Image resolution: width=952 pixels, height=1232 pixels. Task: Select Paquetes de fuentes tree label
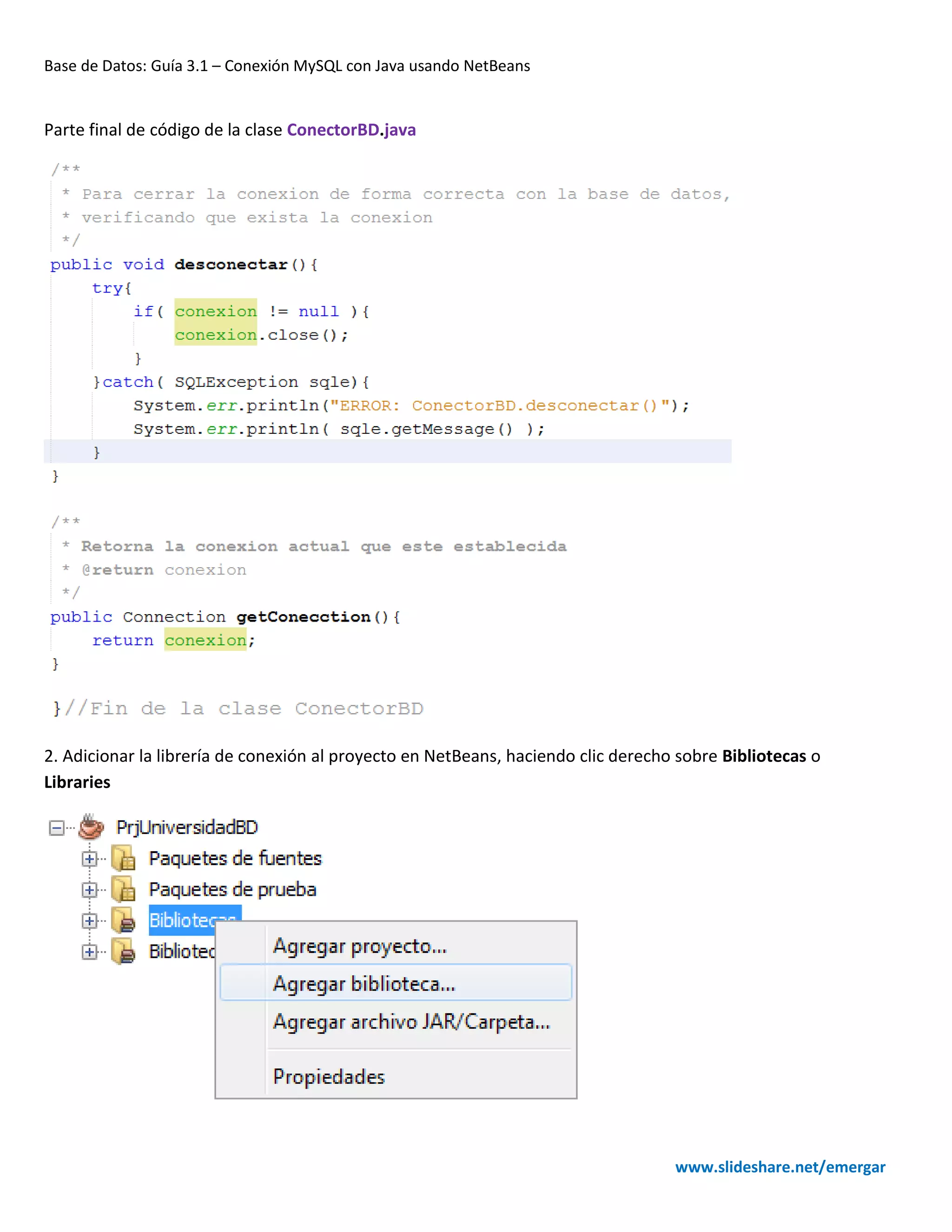pos(235,859)
